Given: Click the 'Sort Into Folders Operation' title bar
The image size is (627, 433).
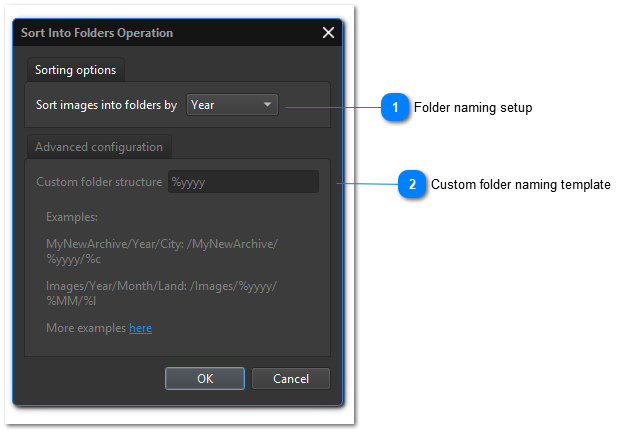Looking at the screenshot, I should 97,33.
